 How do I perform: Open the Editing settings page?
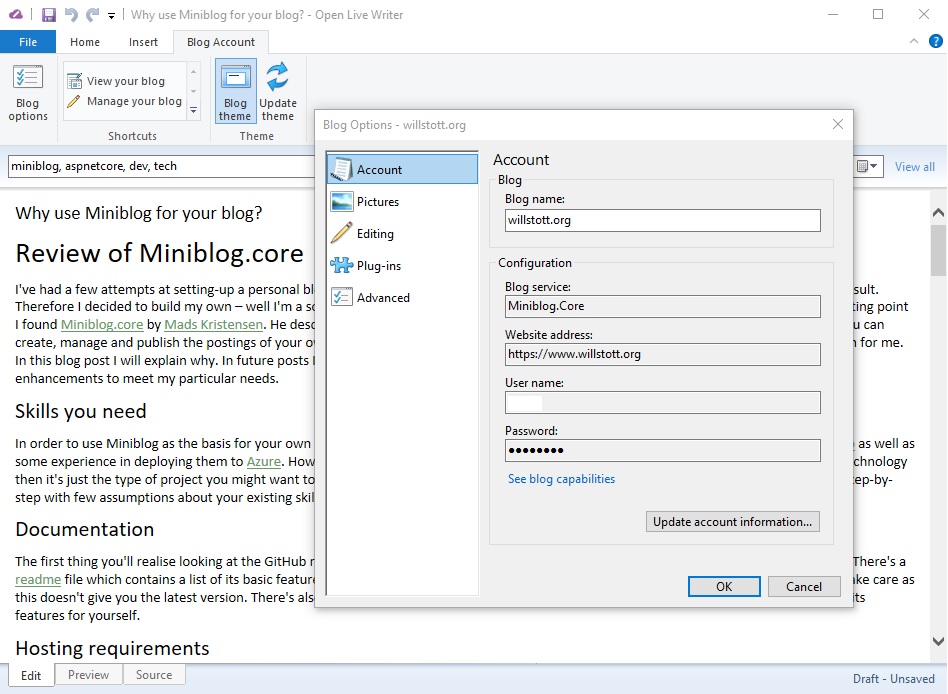point(377,233)
